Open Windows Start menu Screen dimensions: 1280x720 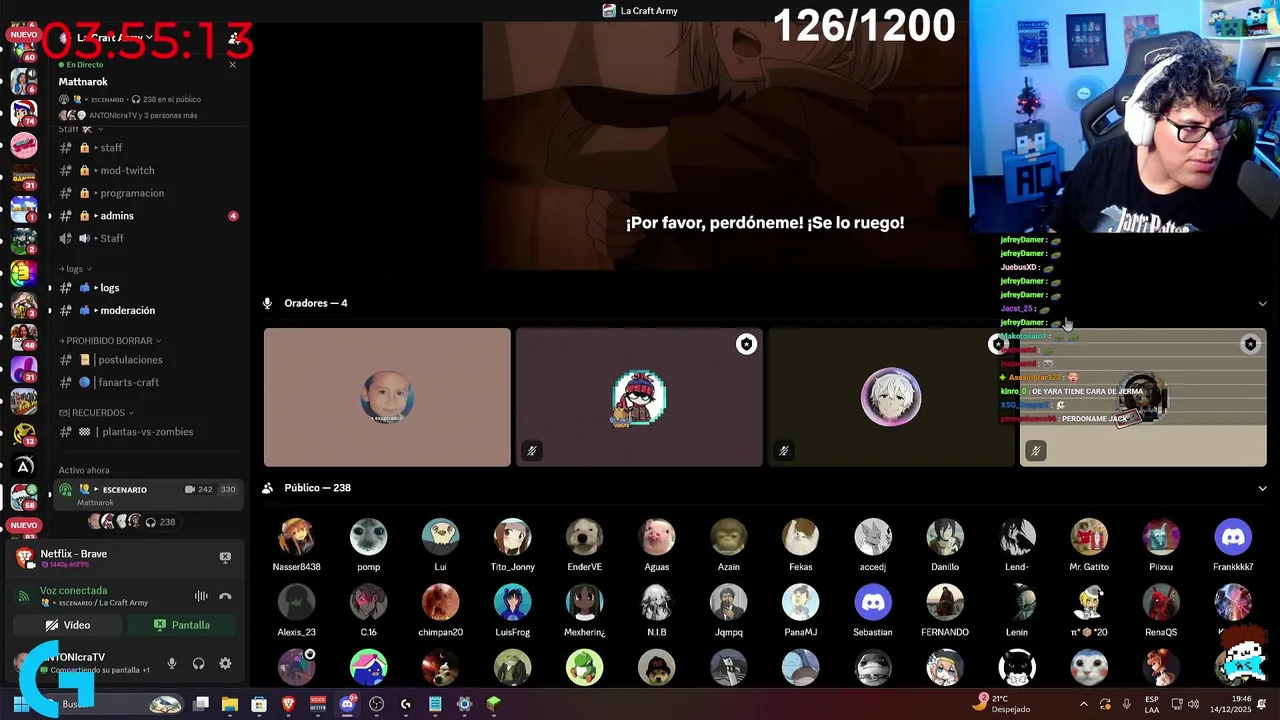20,704
